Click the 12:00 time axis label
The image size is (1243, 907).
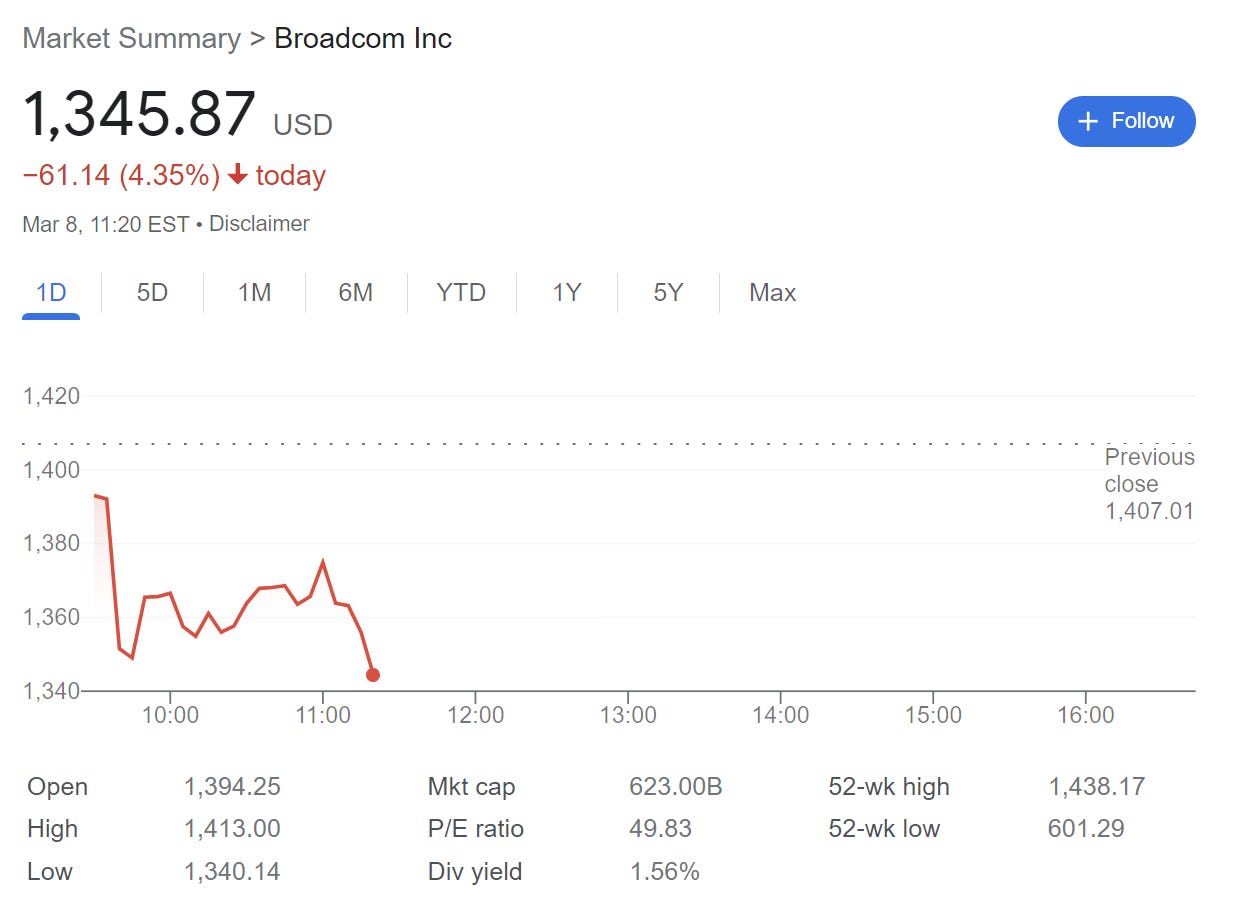pyautogui.click(x=475, y=715)
